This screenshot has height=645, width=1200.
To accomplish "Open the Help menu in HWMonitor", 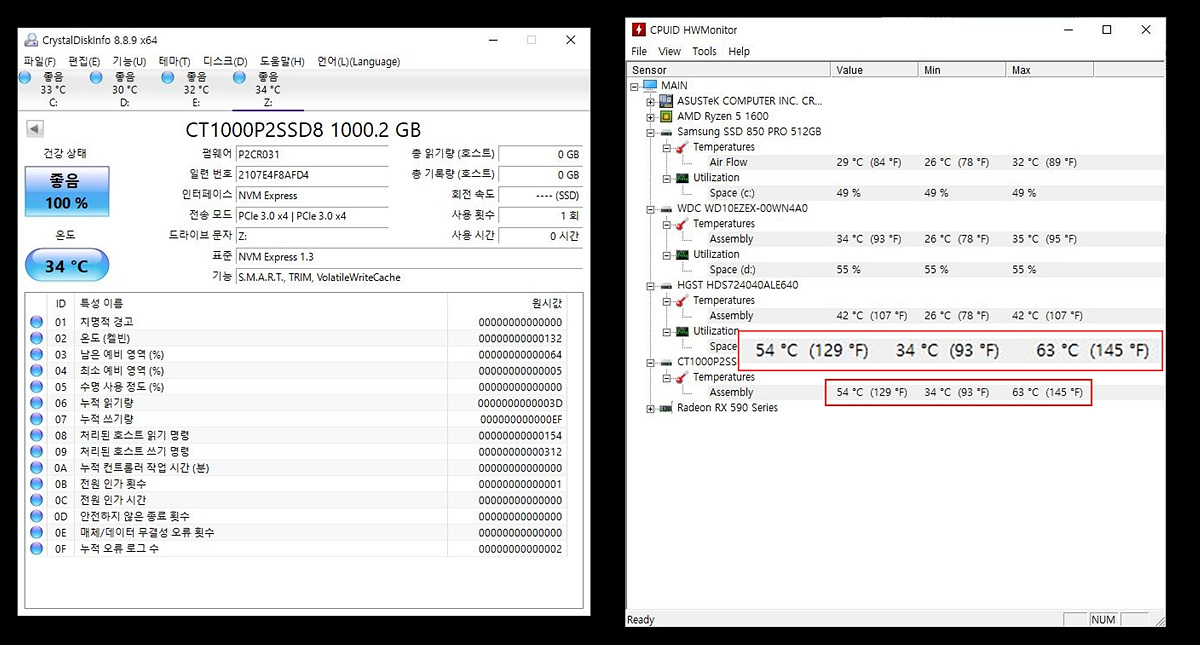I will (739, 51).
